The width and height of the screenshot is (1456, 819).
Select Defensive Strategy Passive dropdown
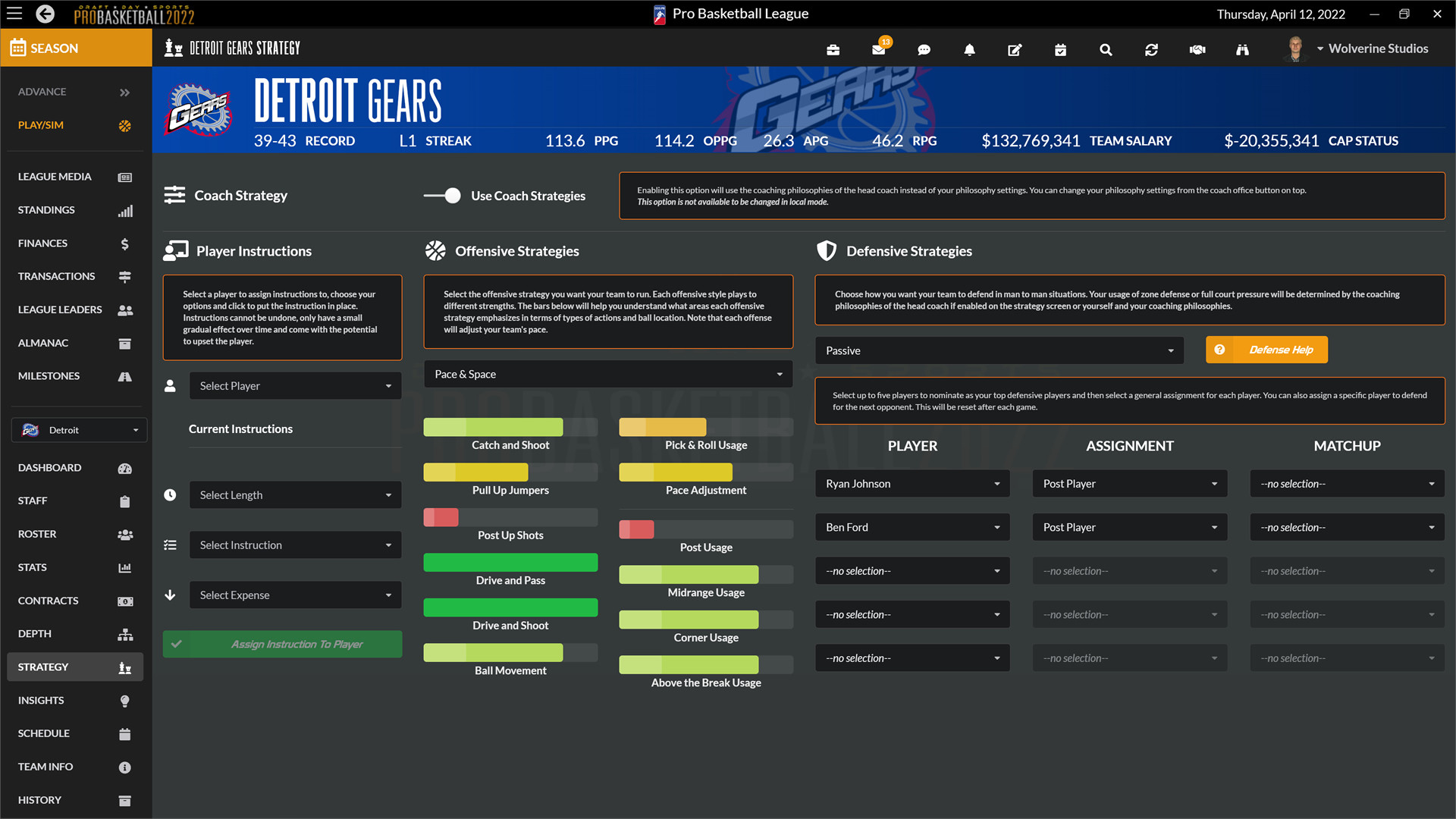click(x=998, y=349)
